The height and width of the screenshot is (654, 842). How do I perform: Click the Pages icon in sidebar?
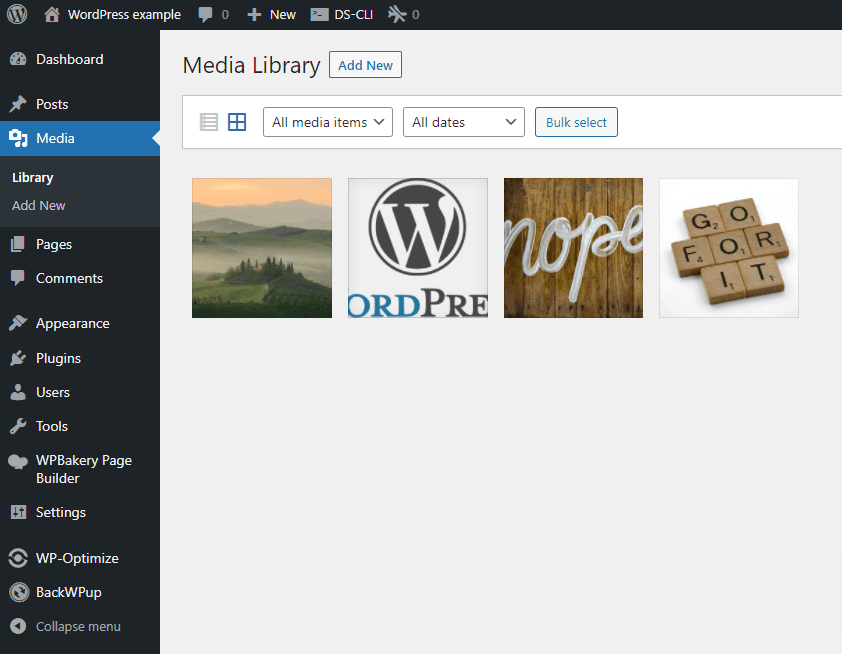18,244
